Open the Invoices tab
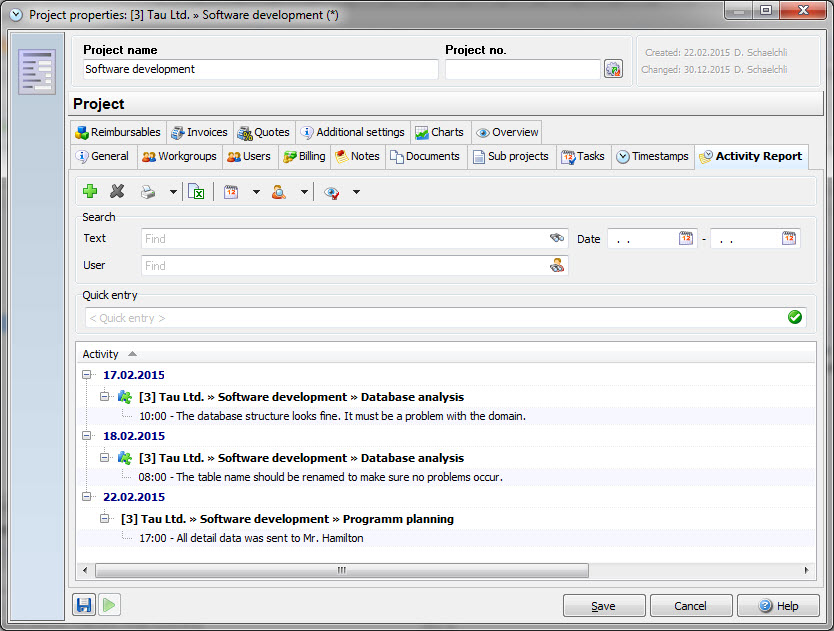 199,132
